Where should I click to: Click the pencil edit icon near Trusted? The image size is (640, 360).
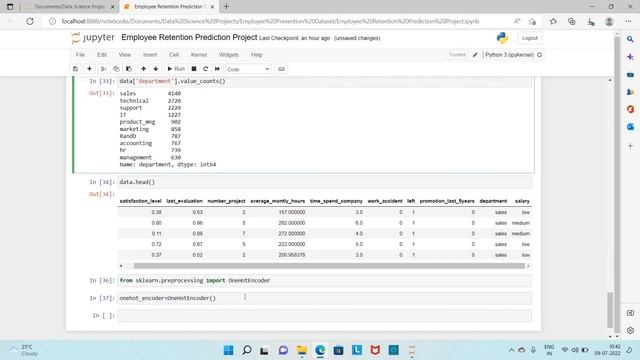475,55
